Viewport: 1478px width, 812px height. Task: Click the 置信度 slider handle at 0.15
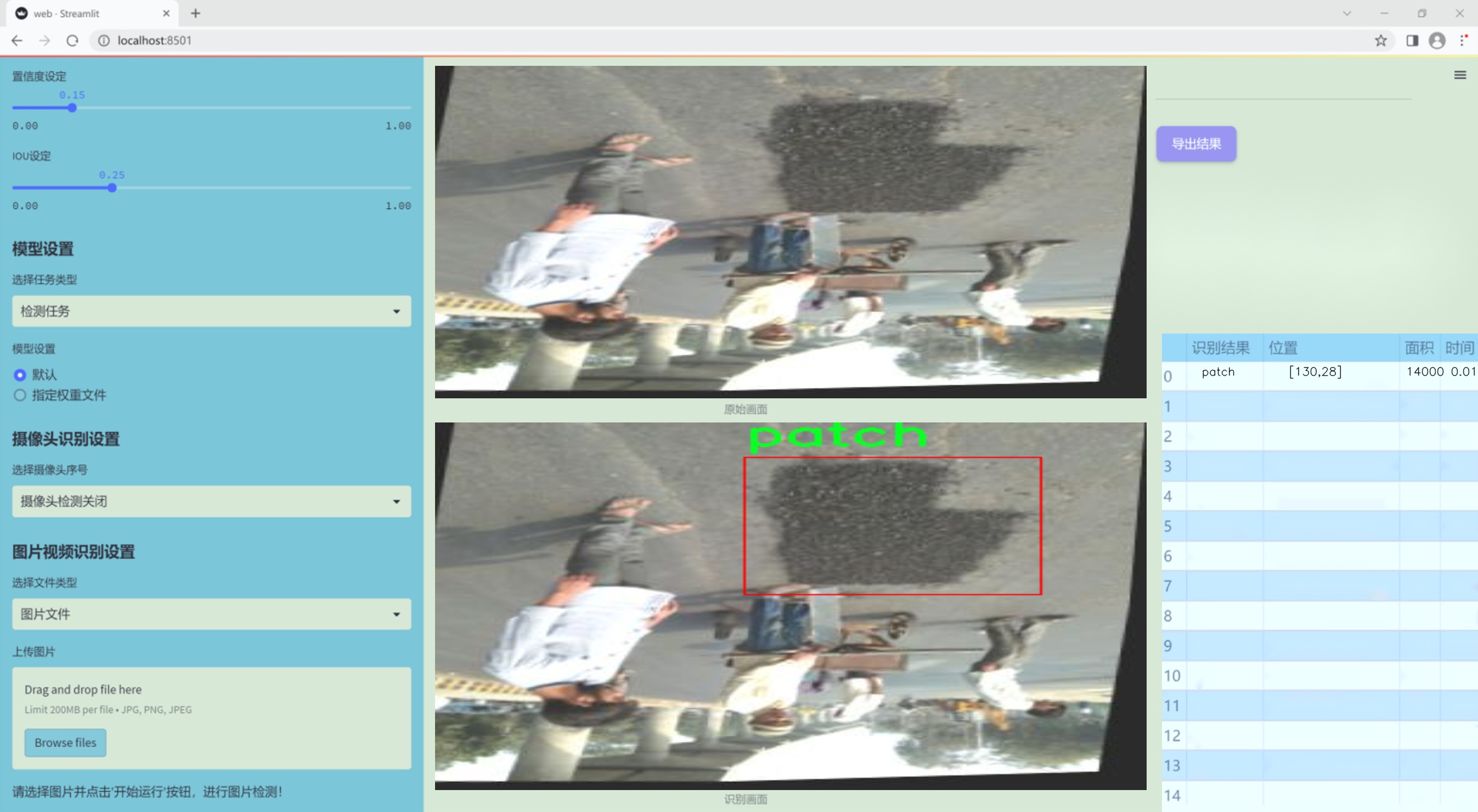[72, 108]
